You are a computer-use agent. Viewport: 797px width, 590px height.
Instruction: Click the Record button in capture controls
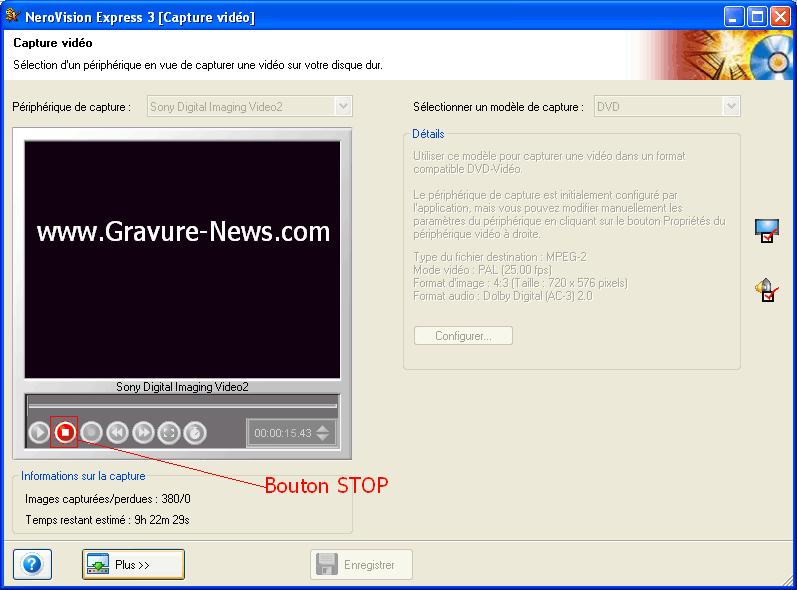[x=91, y=432]
